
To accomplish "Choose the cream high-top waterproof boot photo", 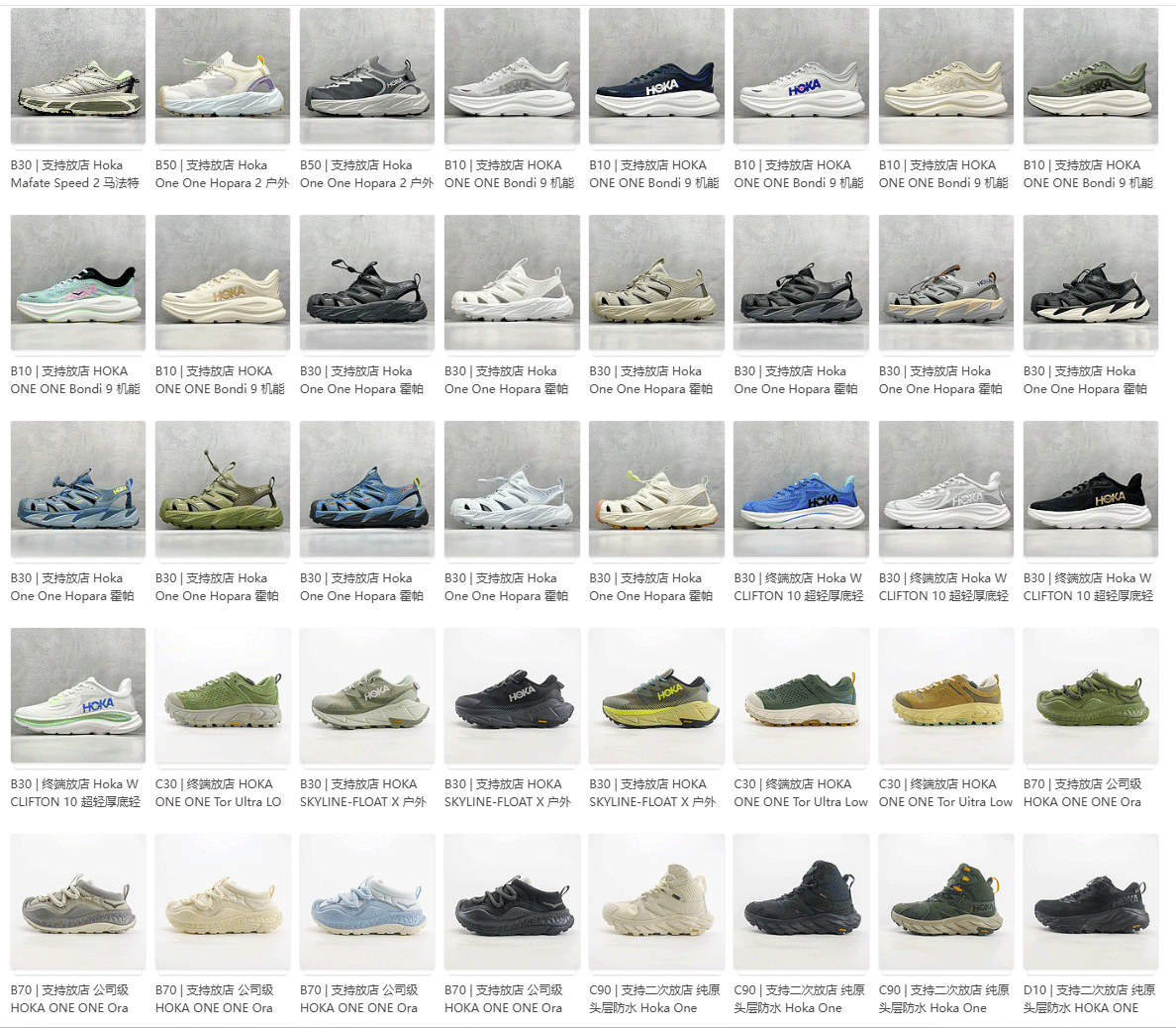I will 657,902.
